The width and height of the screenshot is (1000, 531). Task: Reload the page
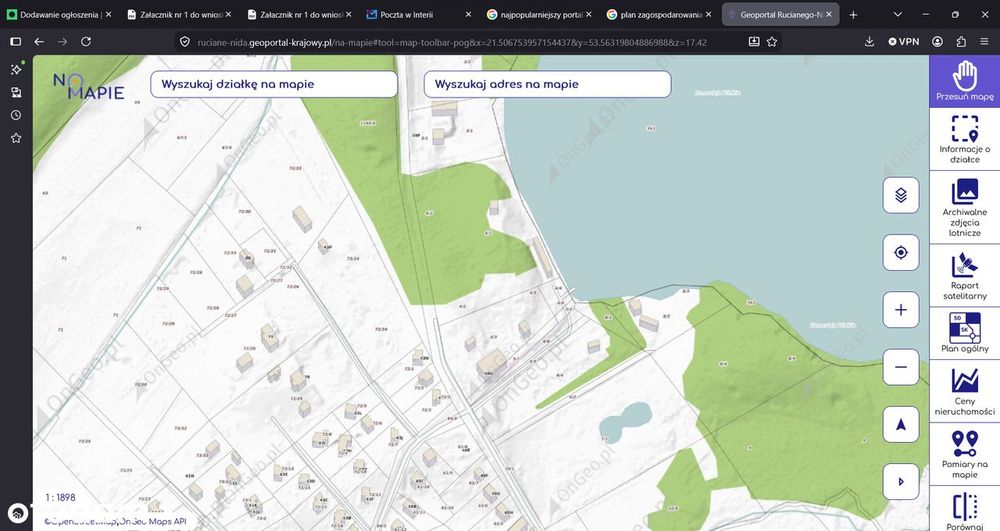pyautogui.click(x=86, y=41)
